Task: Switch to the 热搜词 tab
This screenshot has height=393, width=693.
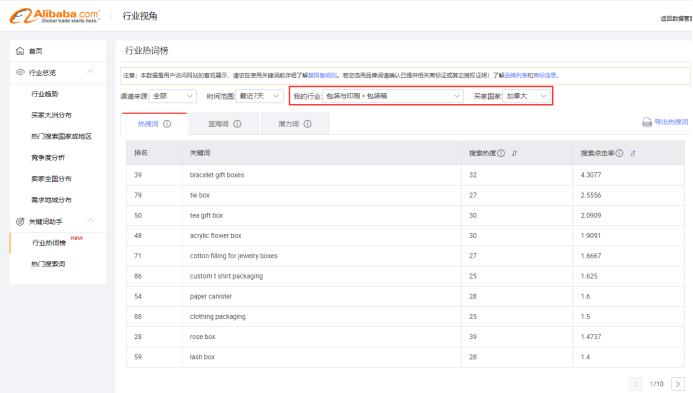Action: tap(154, 124)
